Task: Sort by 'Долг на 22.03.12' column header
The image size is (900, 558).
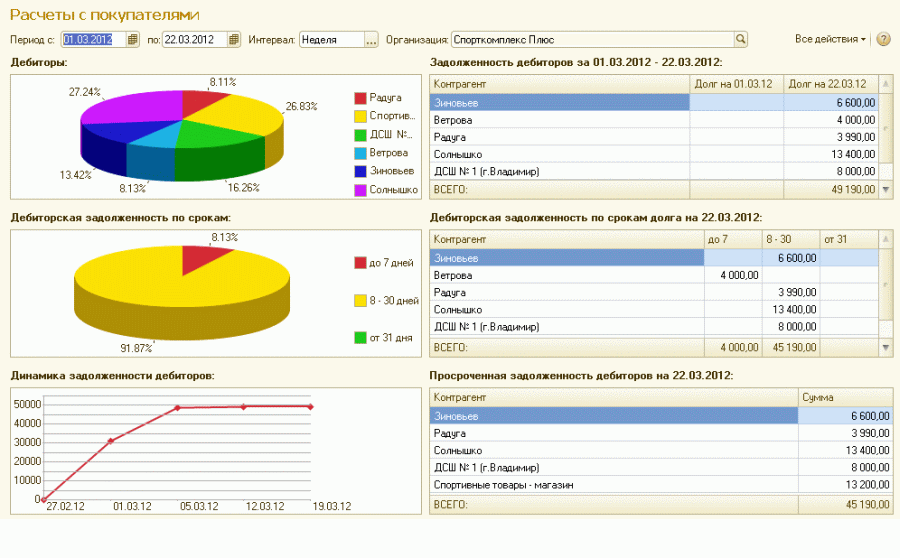Action: click(831, 83)
